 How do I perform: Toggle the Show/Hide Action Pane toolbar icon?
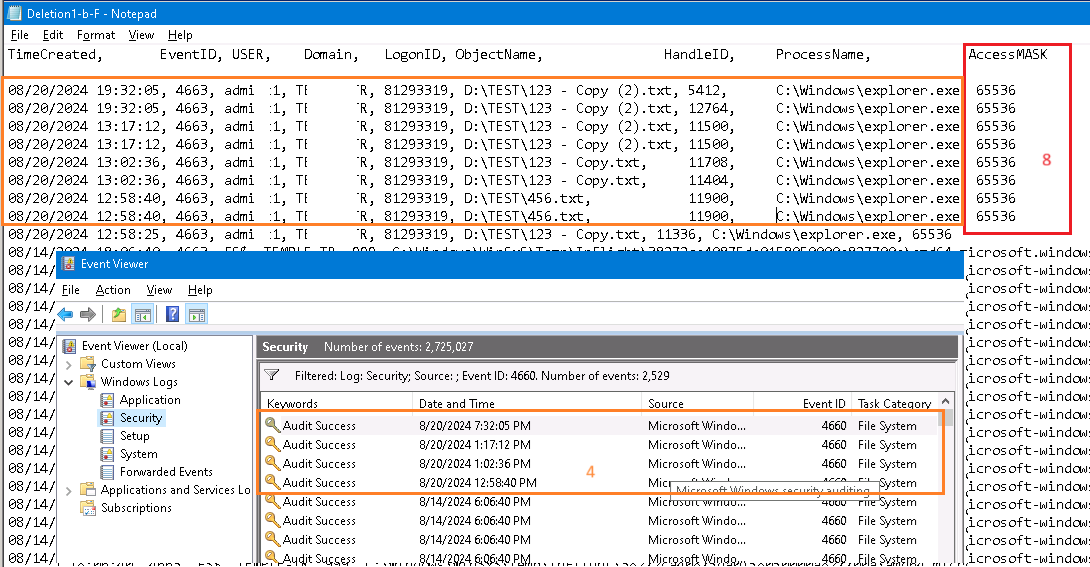197,315
